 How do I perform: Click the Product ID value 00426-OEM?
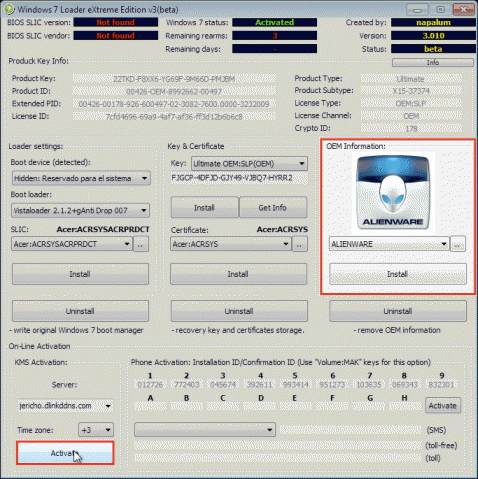(x=174, y=91)
